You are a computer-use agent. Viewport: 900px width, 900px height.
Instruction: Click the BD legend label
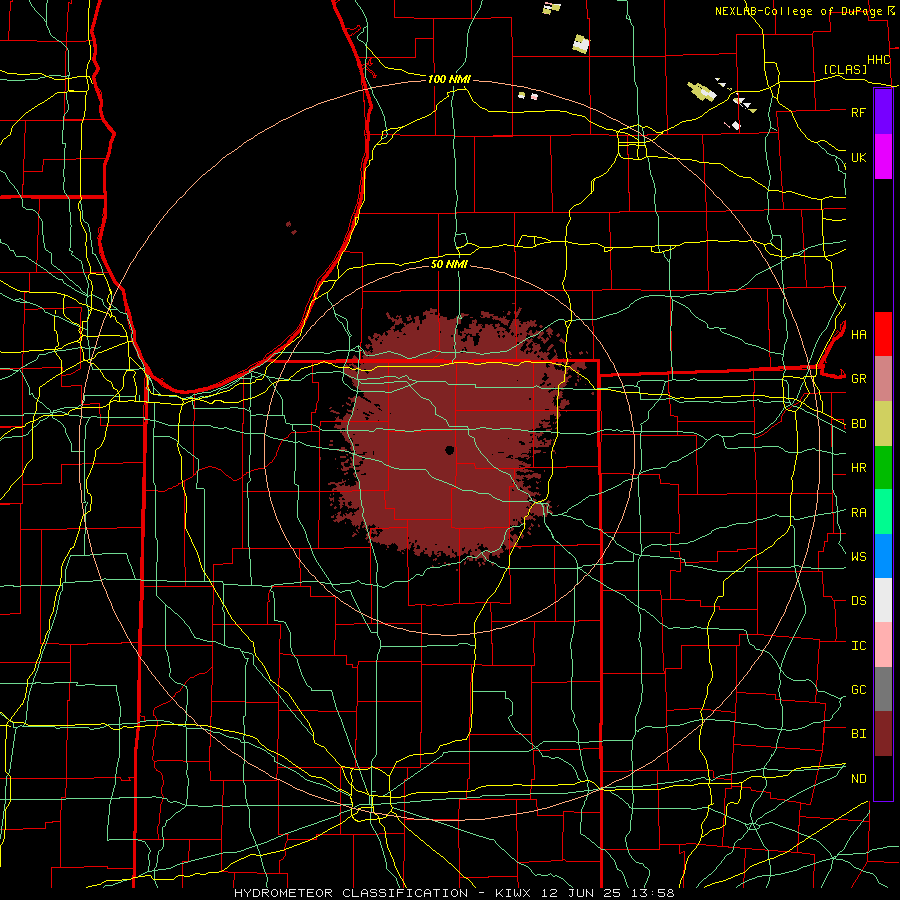tap(858, 424)
